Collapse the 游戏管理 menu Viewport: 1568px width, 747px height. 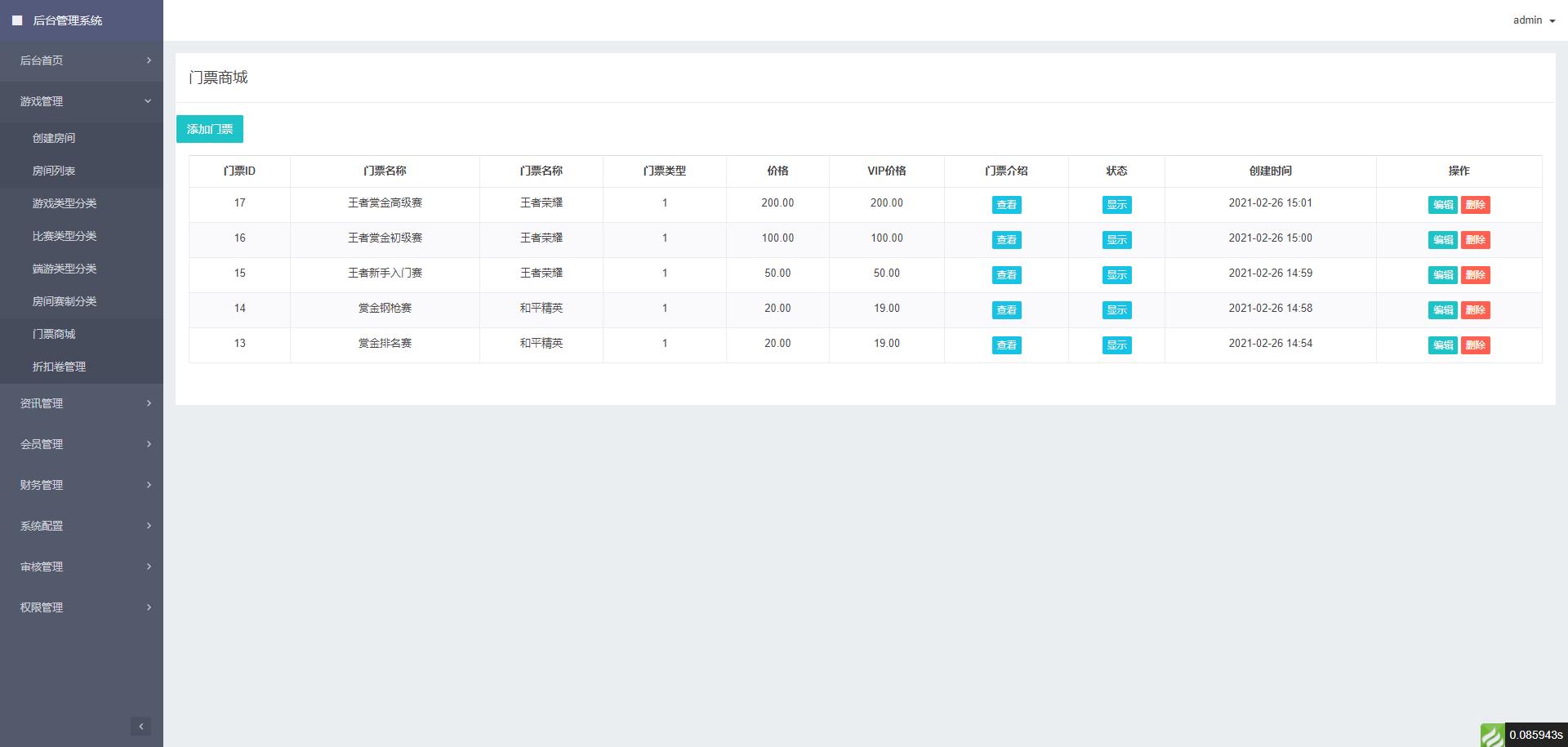(82, 101)
